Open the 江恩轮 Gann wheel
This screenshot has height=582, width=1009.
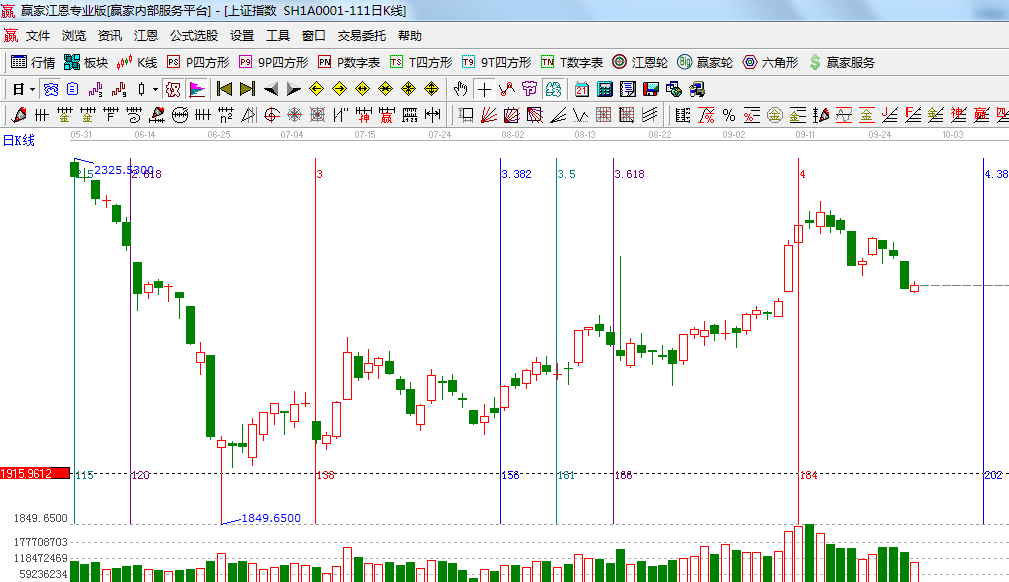pyautogui.click(x=640, y=62)
